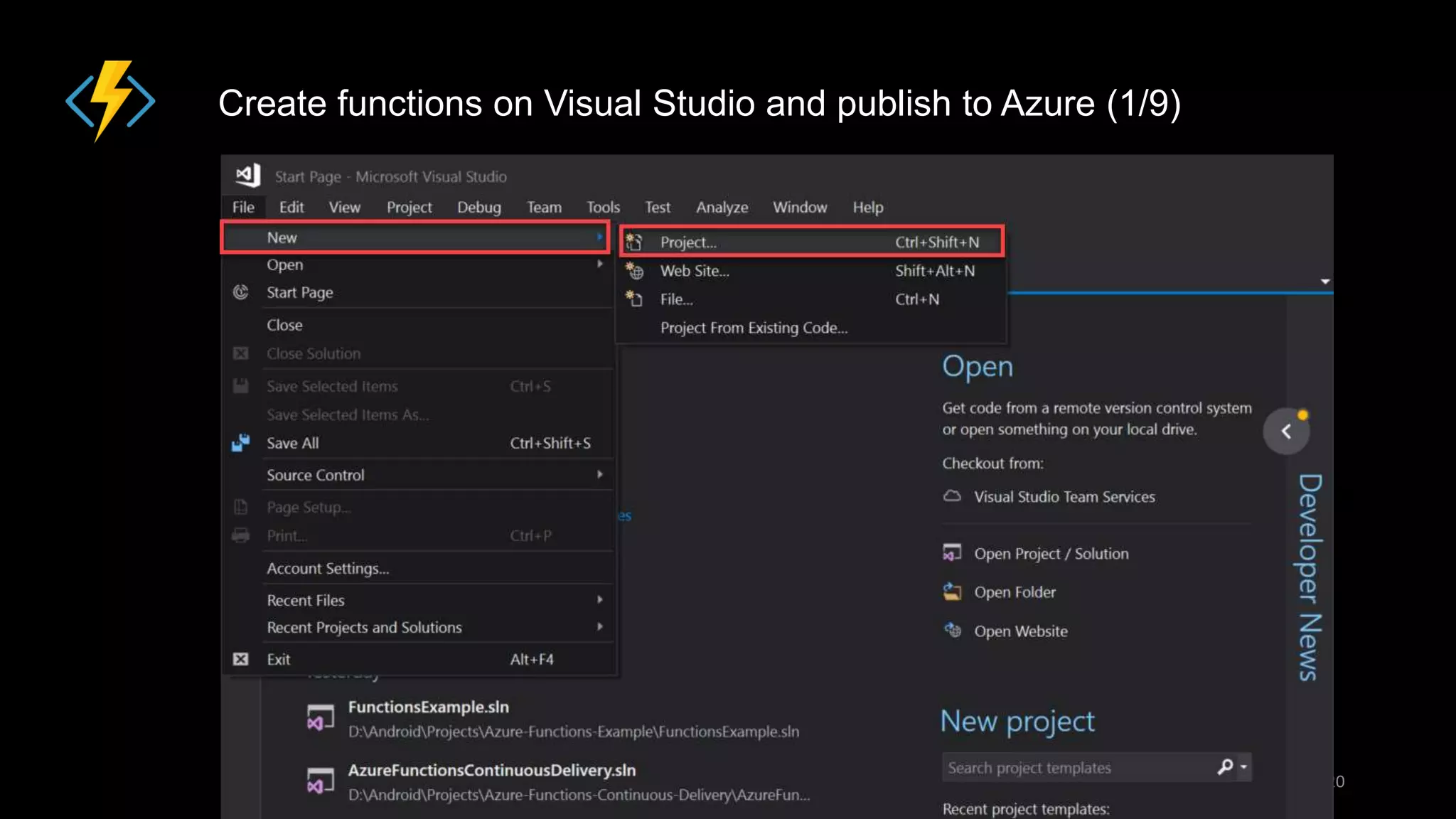Select Close in File menu
The image size is (1456, 819).
tap(419, 325)
